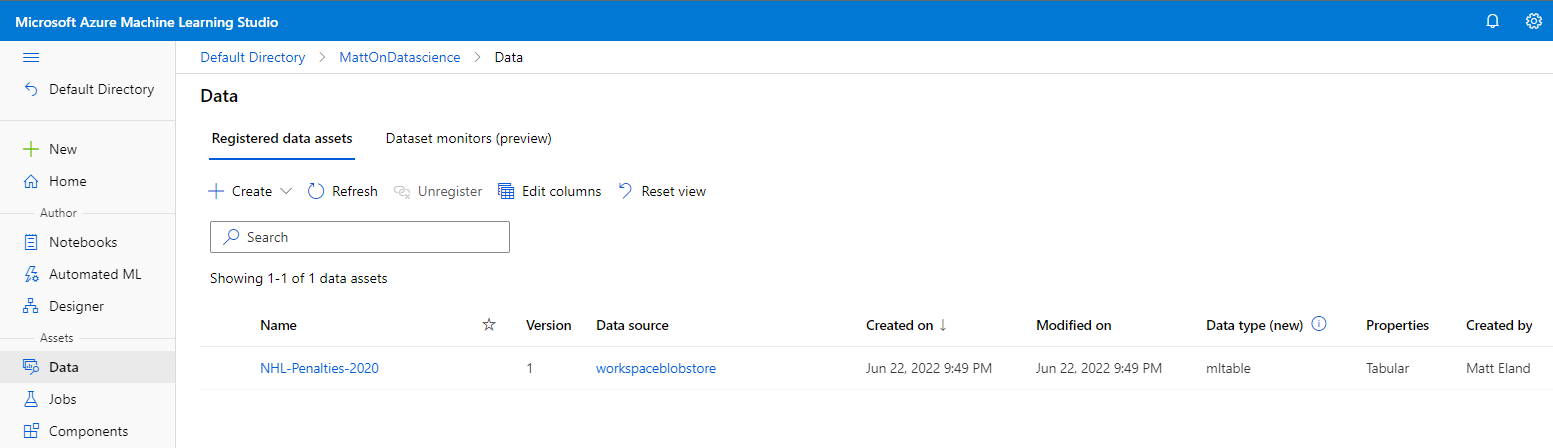This screenshot has height=448, width=1553.
Task: Sort by the Data source column header
Action: [632, 325]
